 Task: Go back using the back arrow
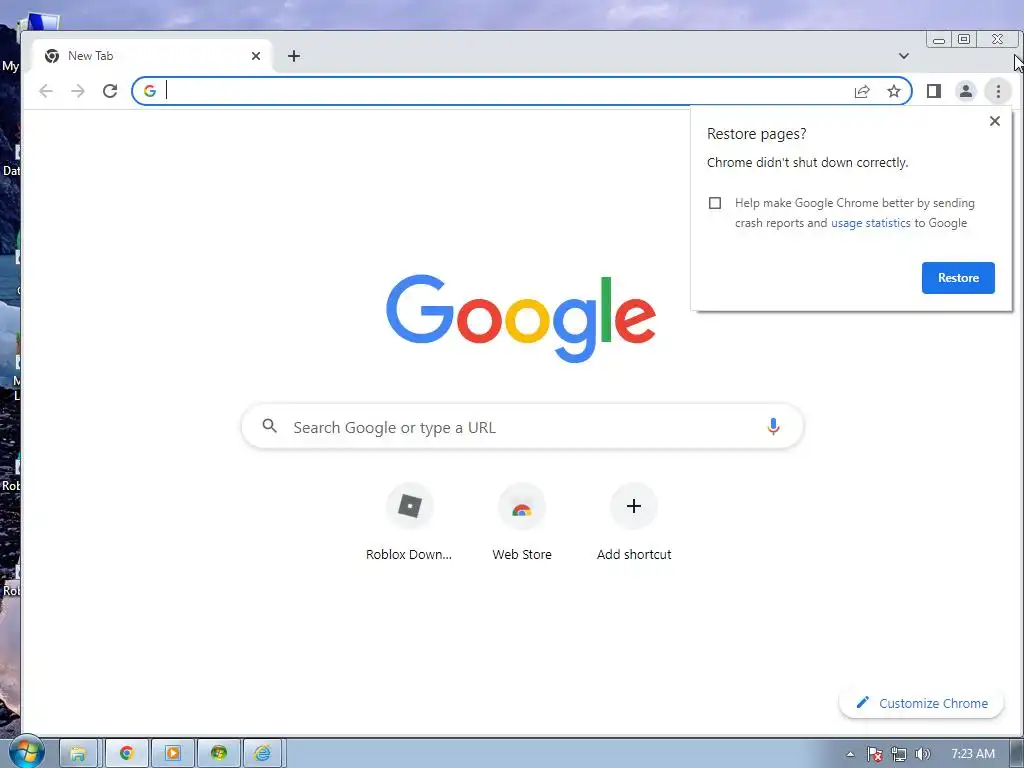tap(46, 91)
